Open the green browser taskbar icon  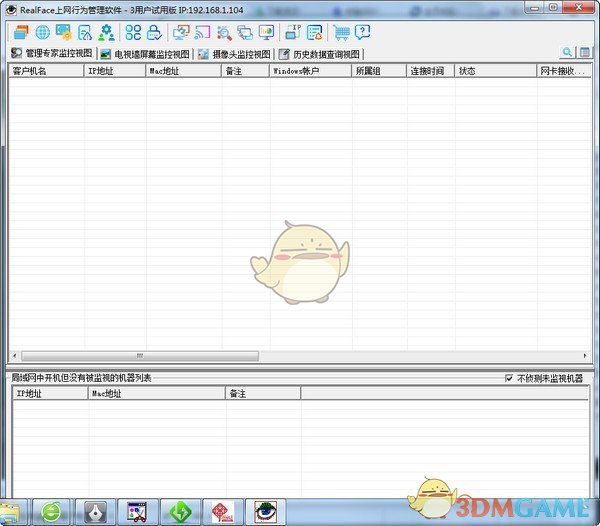click(x=51, y=512)
